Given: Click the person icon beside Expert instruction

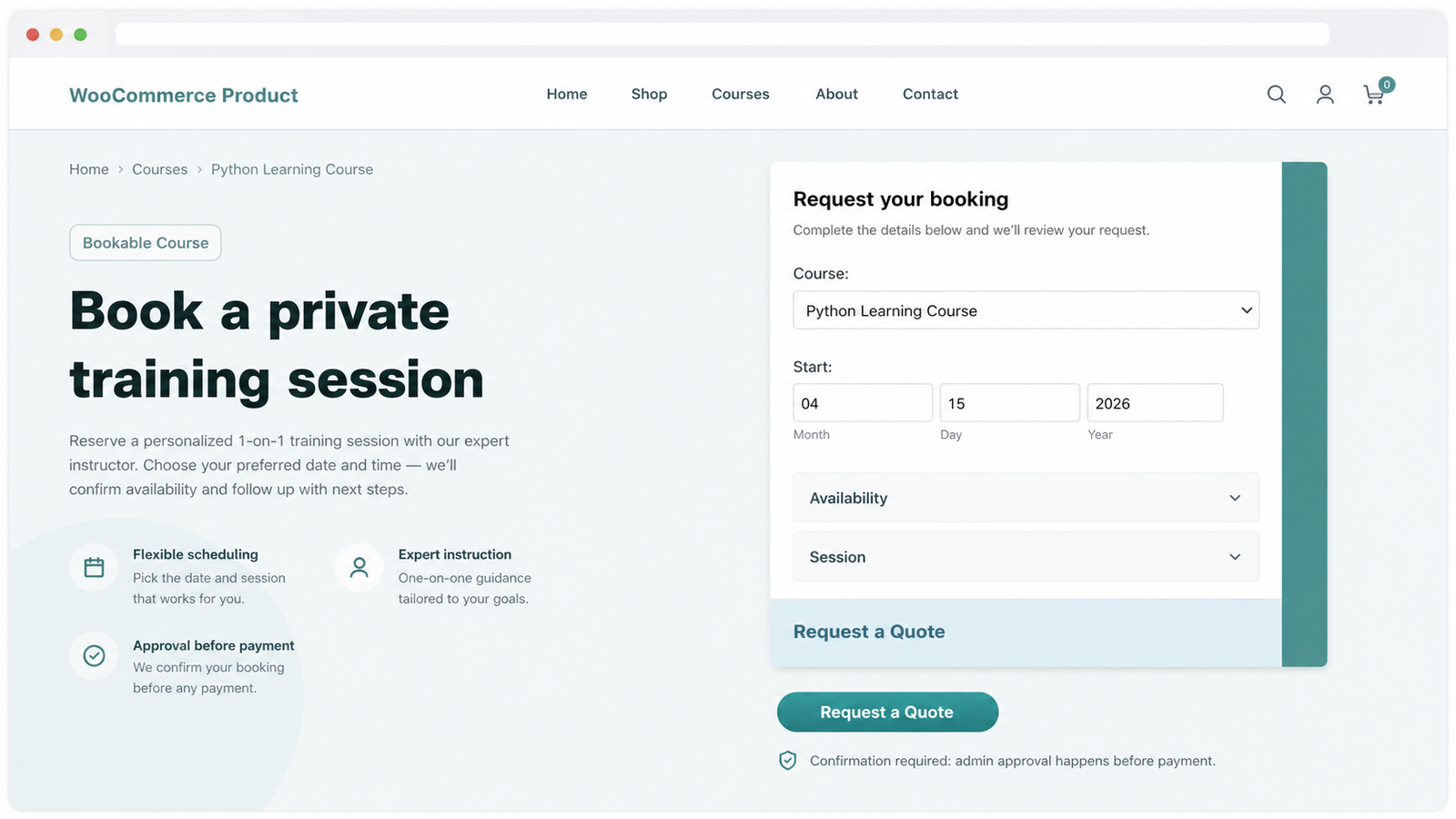Looking at the screenshot, I should tap(359, 568).
